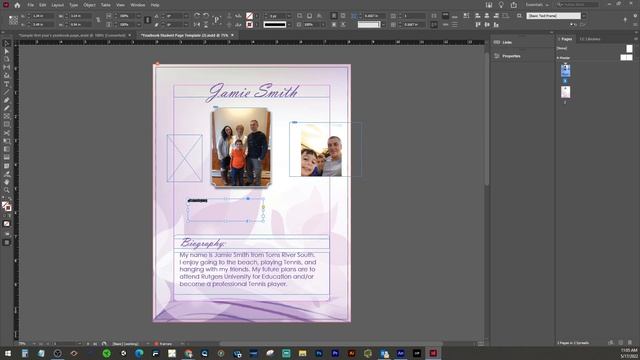Click the stroke color swatch in control bar

click(x=249, y=24)
